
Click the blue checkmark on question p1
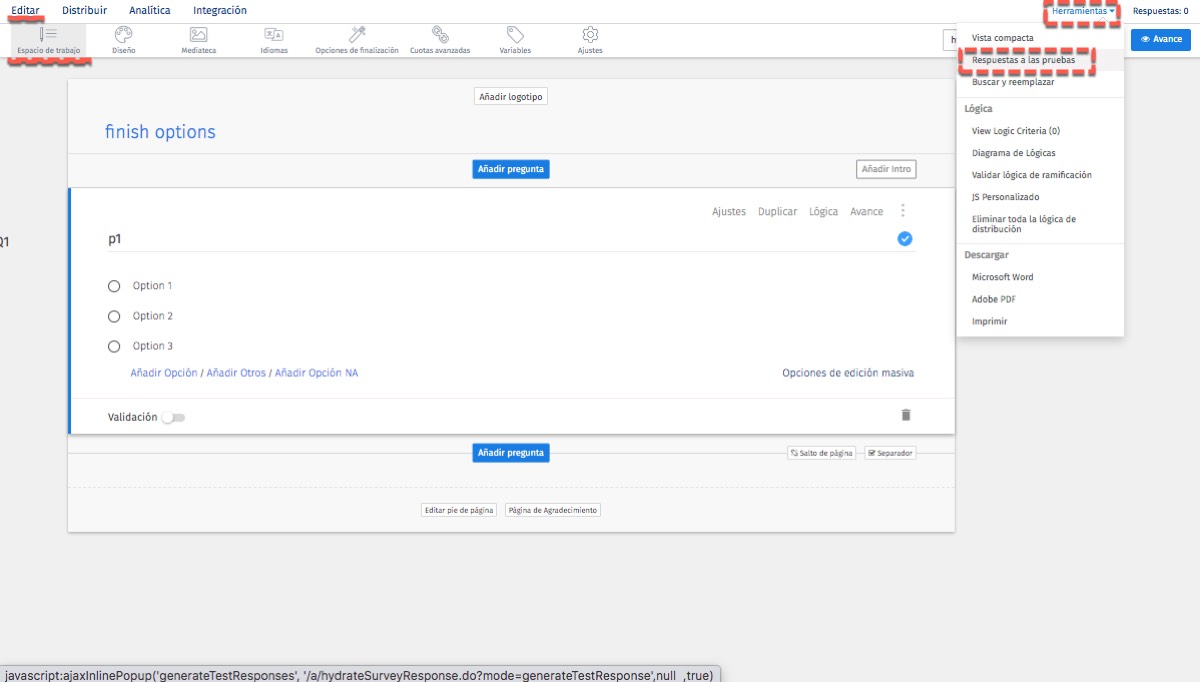905,239
